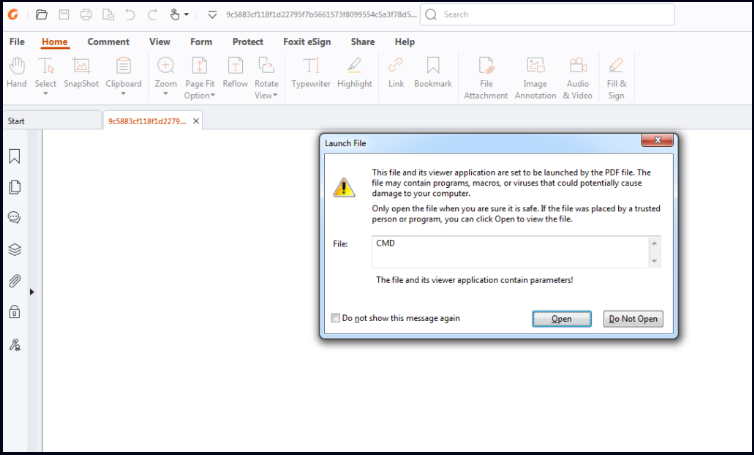Click the Audio & Video tool
The image size is (754, 455).
[x=578, y=78]
